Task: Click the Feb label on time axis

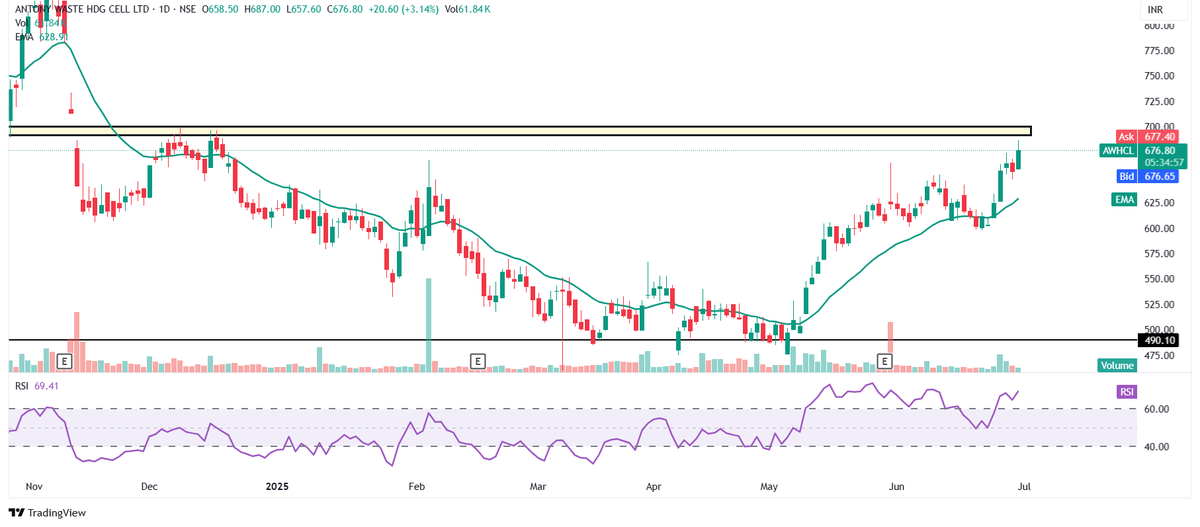Action: (x=417, y=486)
